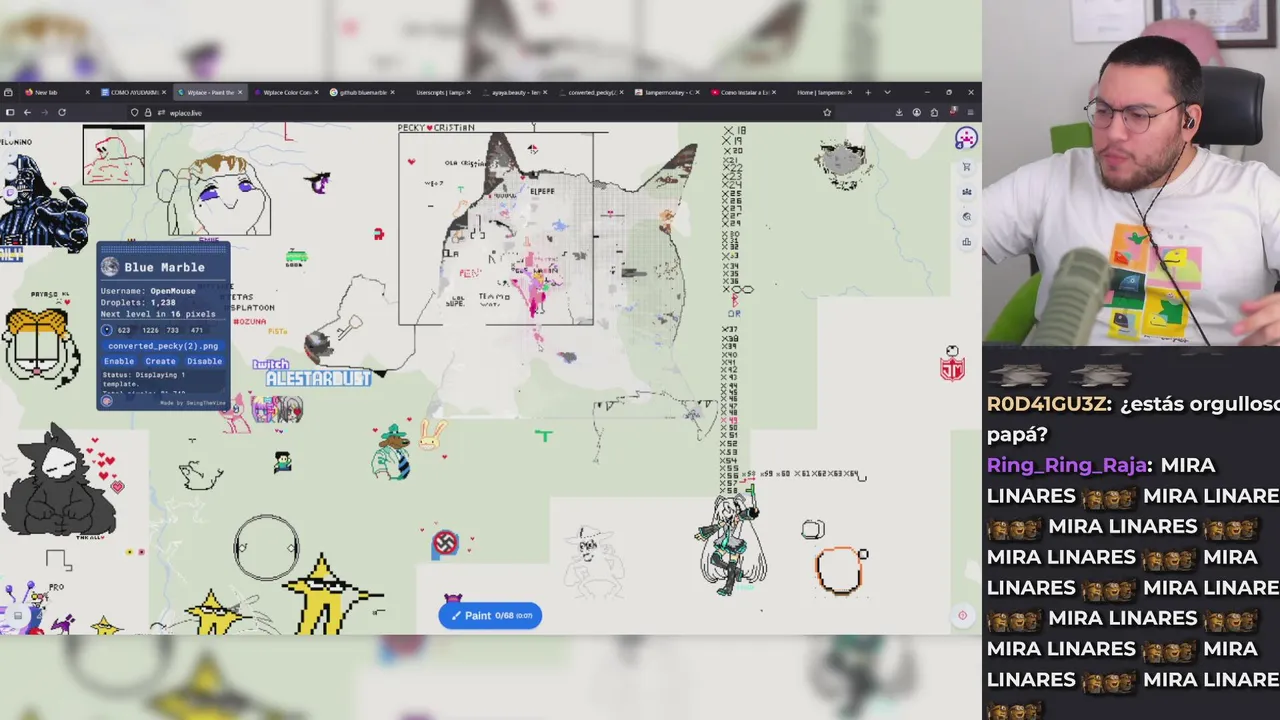Click the browser back arrow
1280x720 pixels.
pos(27,112)
